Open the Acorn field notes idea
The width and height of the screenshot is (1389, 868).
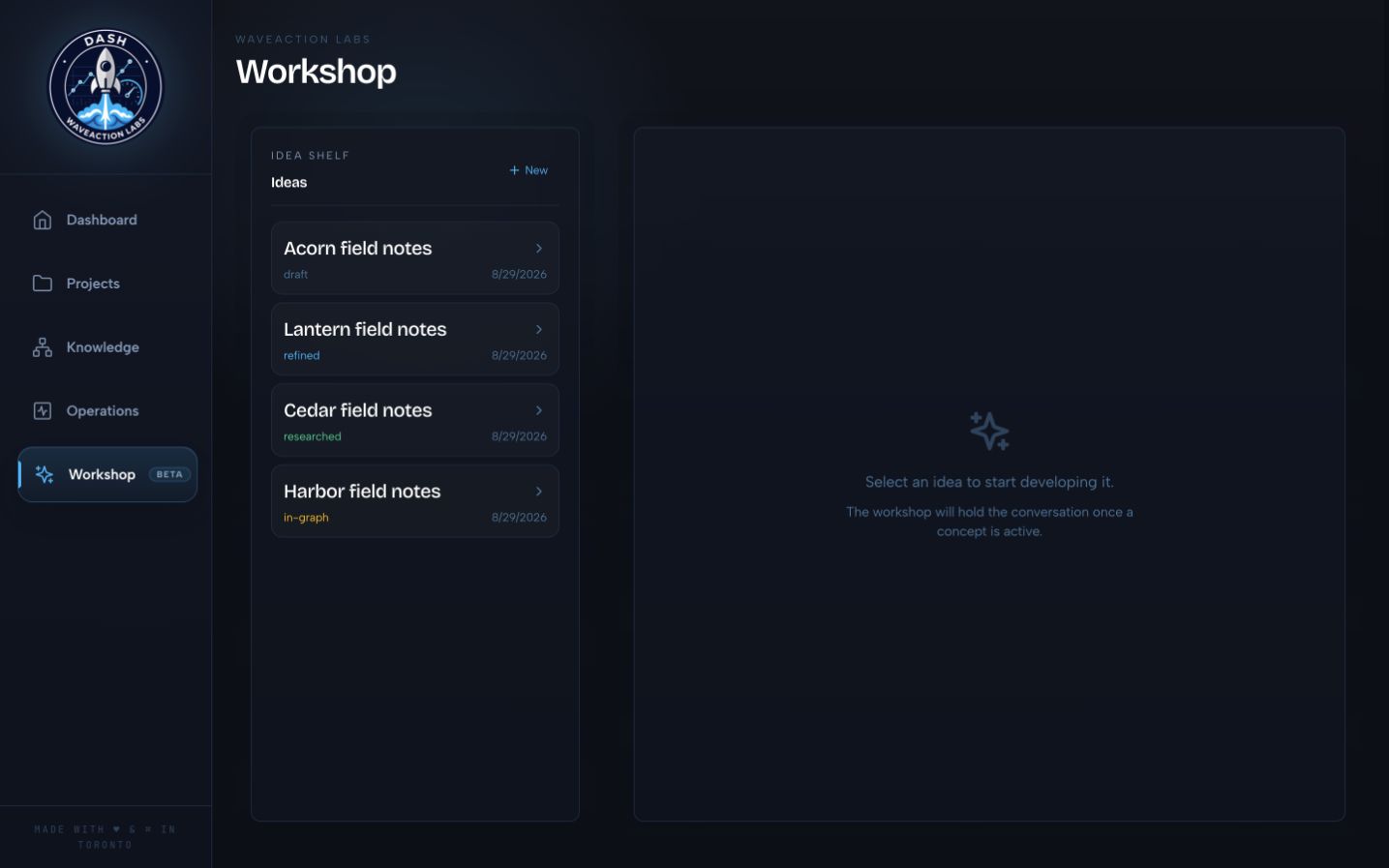click(415, 258)
